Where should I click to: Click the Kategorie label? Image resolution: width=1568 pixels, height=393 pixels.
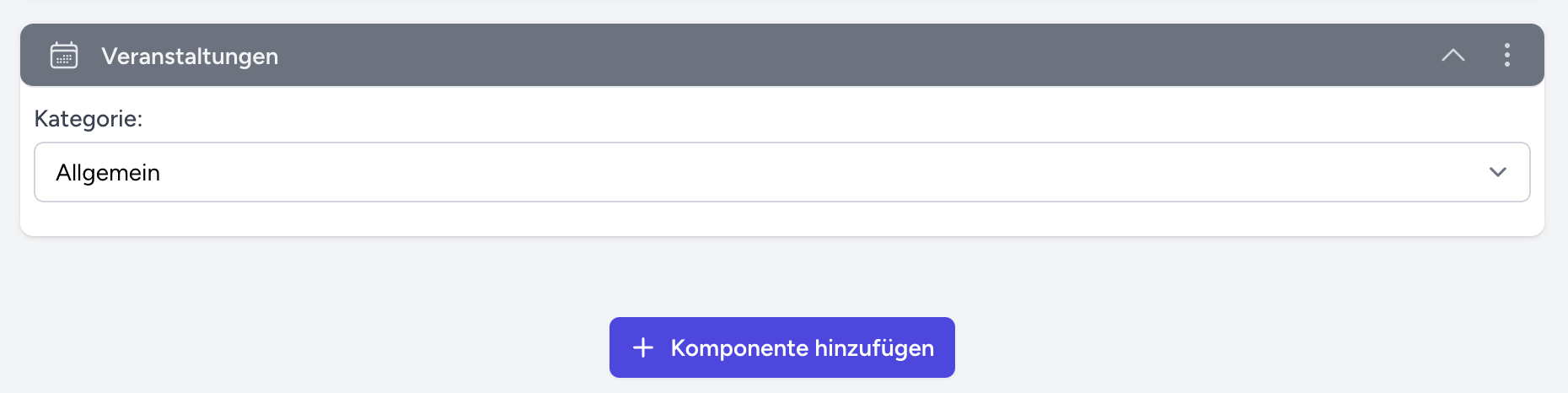pos(89,119)
